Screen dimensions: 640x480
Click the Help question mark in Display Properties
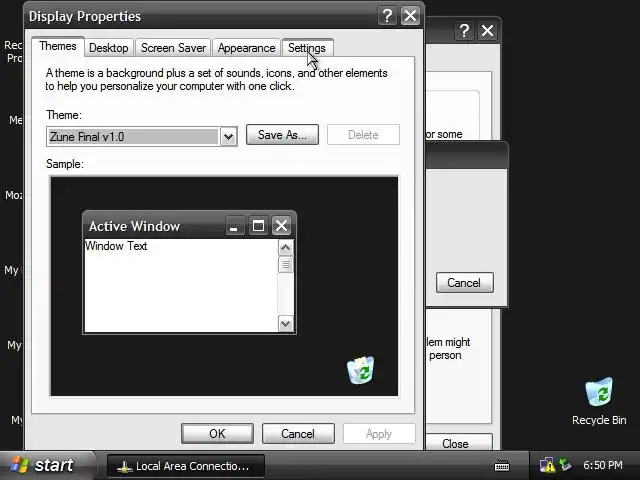pos(387,16)
